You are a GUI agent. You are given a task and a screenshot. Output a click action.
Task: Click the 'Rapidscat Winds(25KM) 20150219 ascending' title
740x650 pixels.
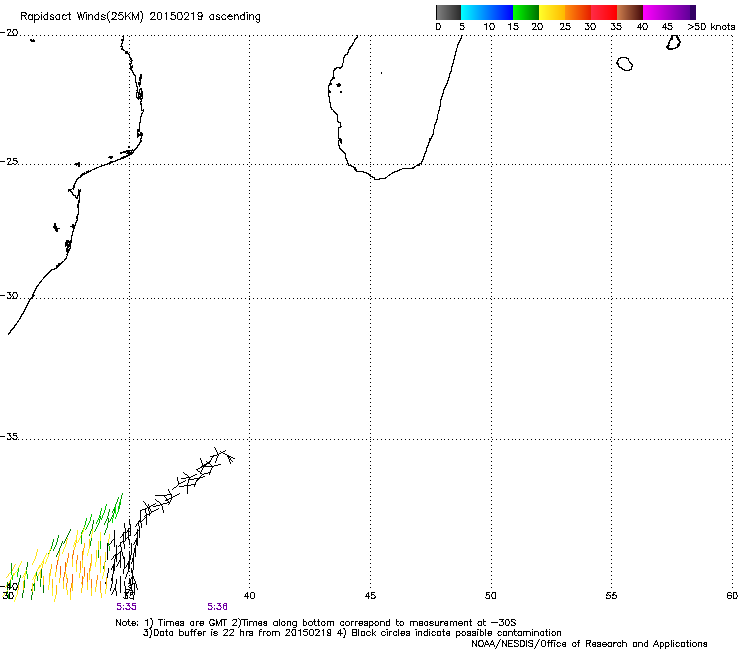(x=140, y=17)
